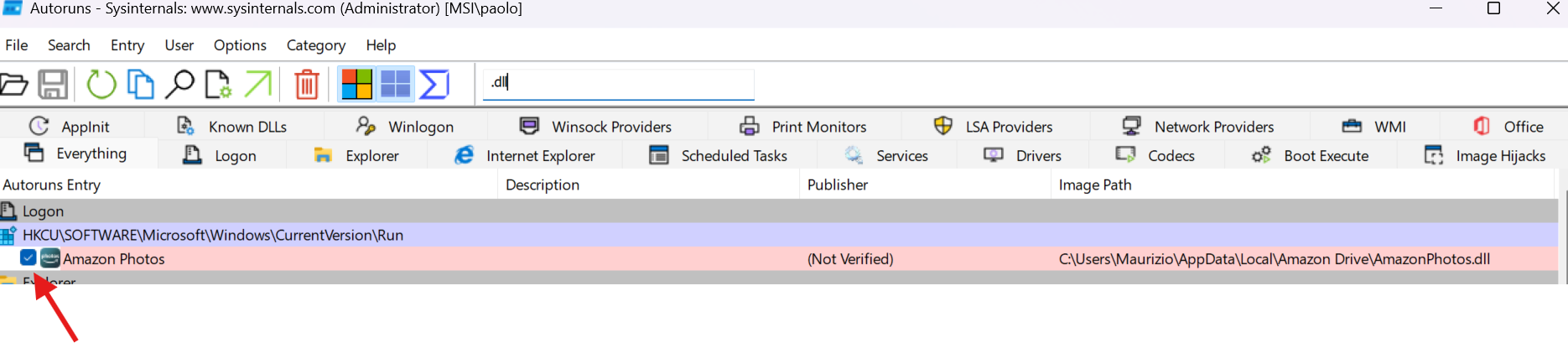
Task: Open the Entry menu
Action: 127,45
